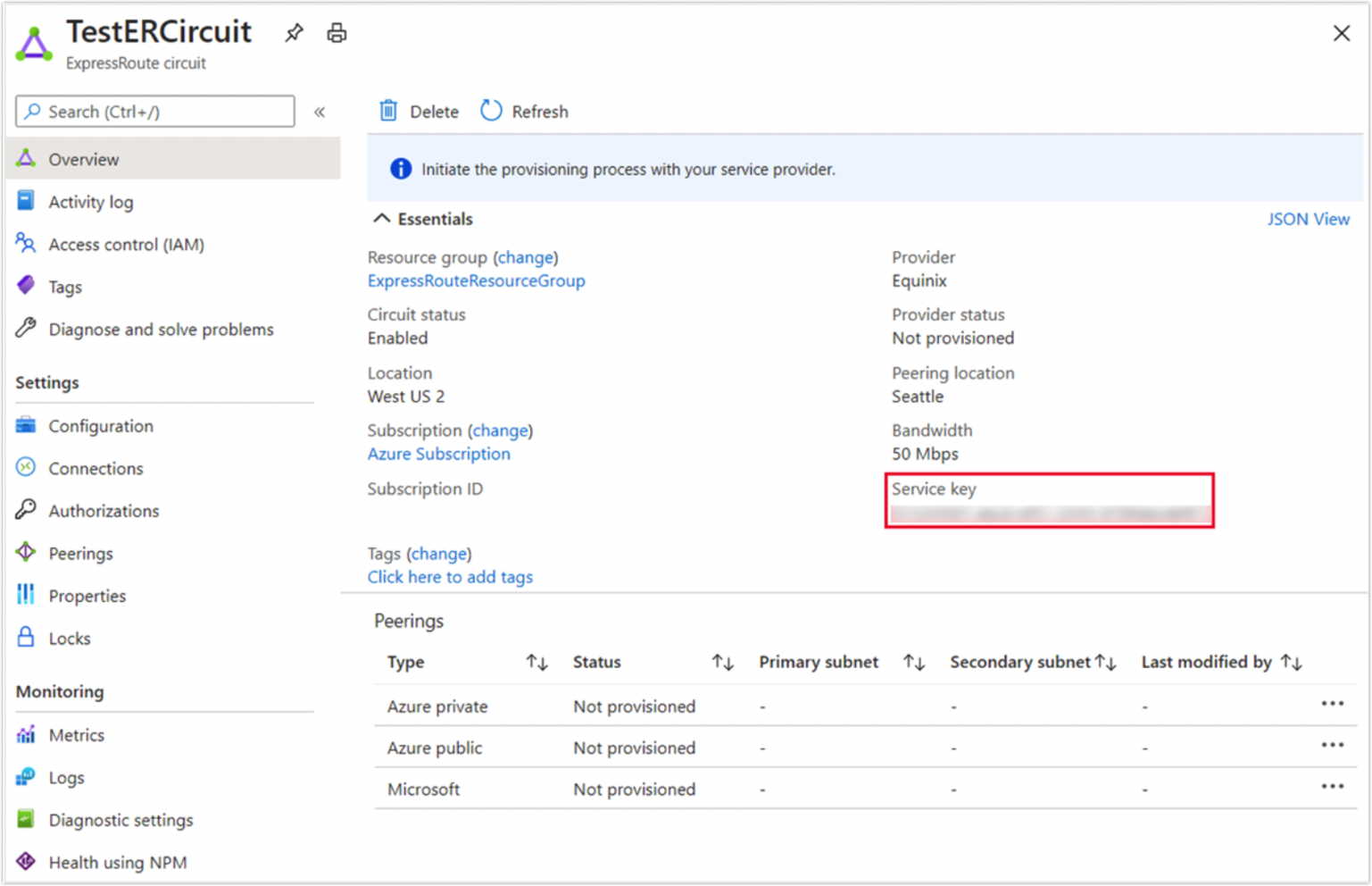Click the Properties bars icon
Viewport: 1372px width, 886px height.
pos(26,594)
